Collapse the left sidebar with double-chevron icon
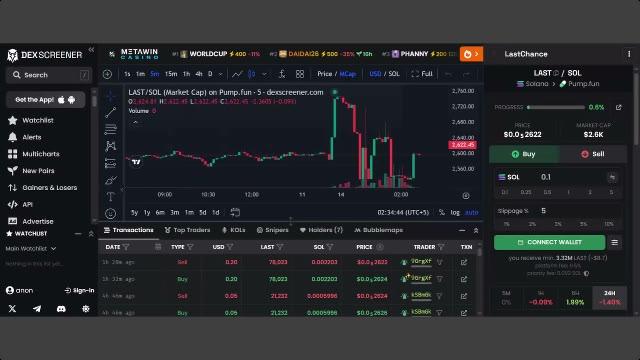Viewport: 640px width, 360px height. tap(91, 49)
